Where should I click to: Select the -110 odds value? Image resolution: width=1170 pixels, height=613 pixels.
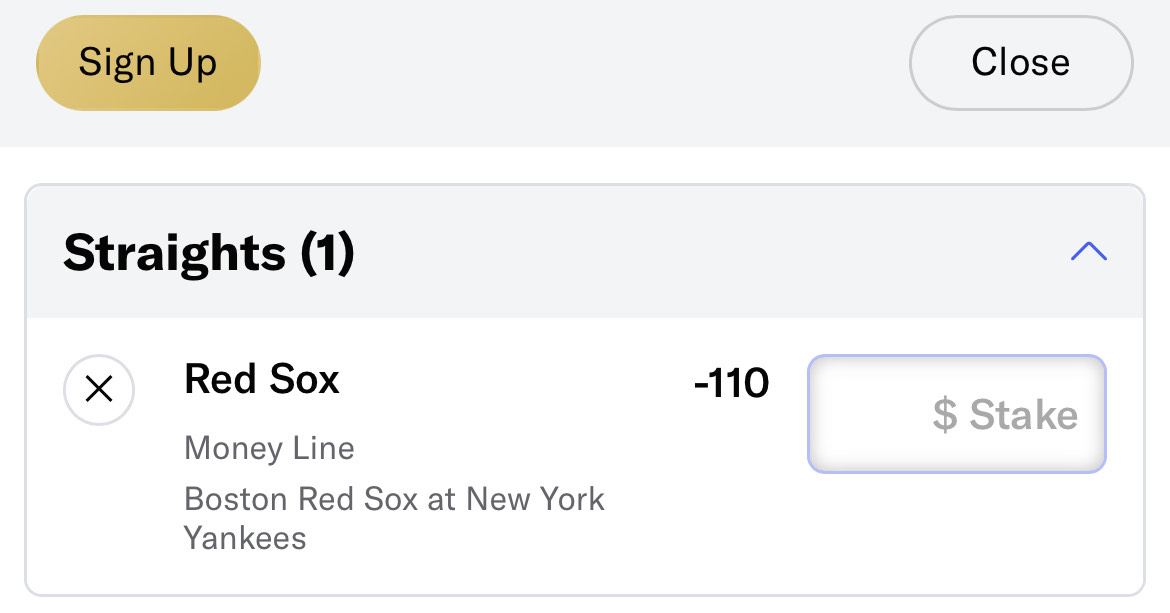pos(731,383)
